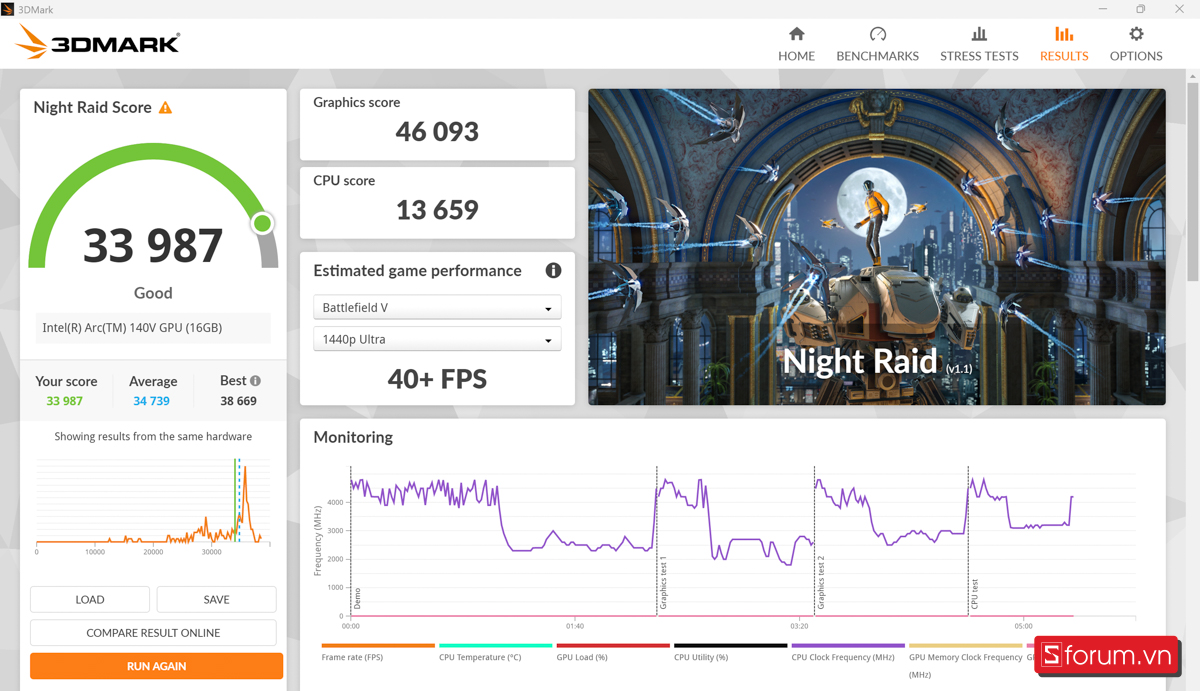Click the Graphics test 2 chart marker

(821, 583)
